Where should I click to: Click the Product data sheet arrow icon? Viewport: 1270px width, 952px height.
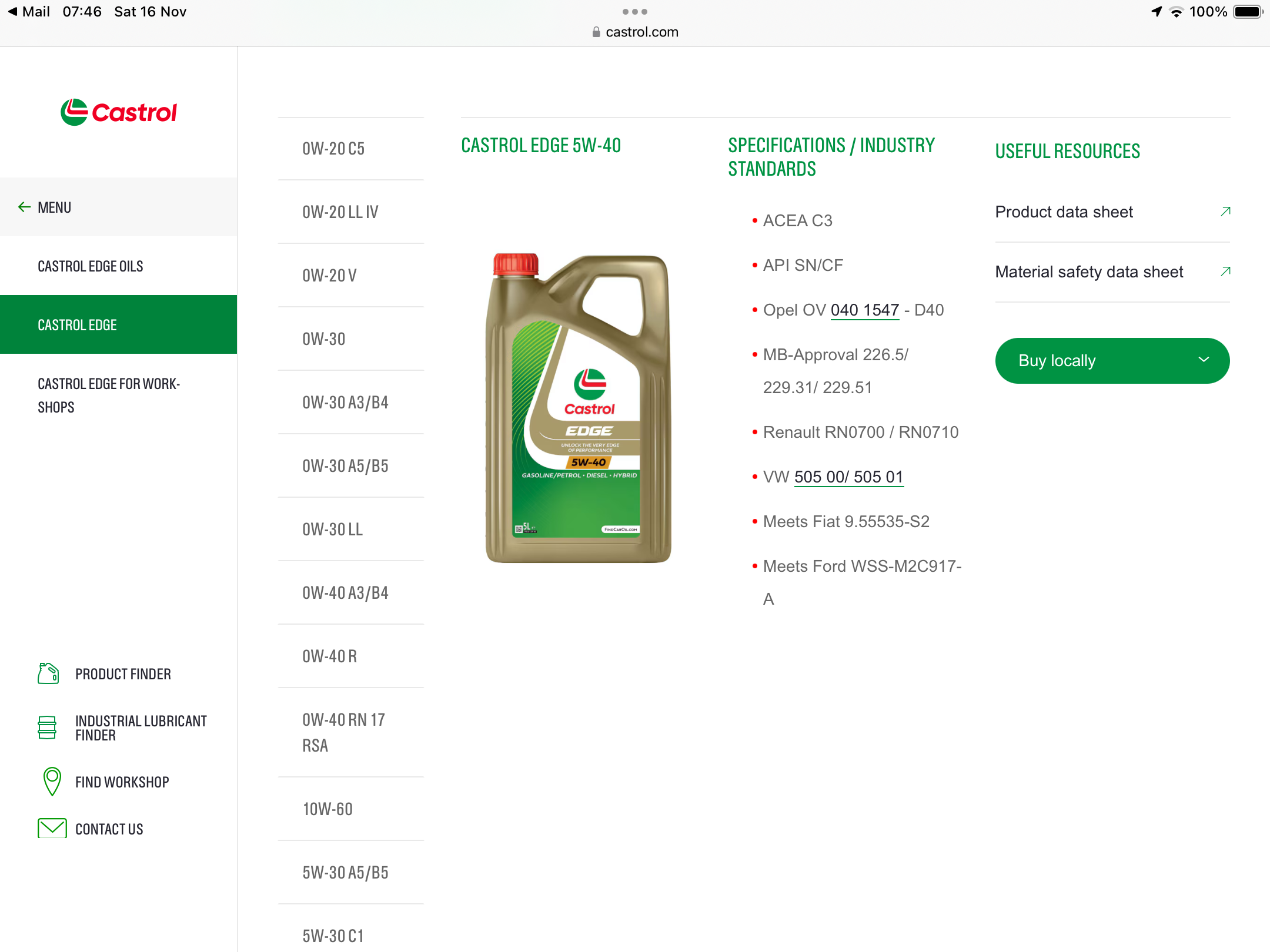click(1225, 212)
